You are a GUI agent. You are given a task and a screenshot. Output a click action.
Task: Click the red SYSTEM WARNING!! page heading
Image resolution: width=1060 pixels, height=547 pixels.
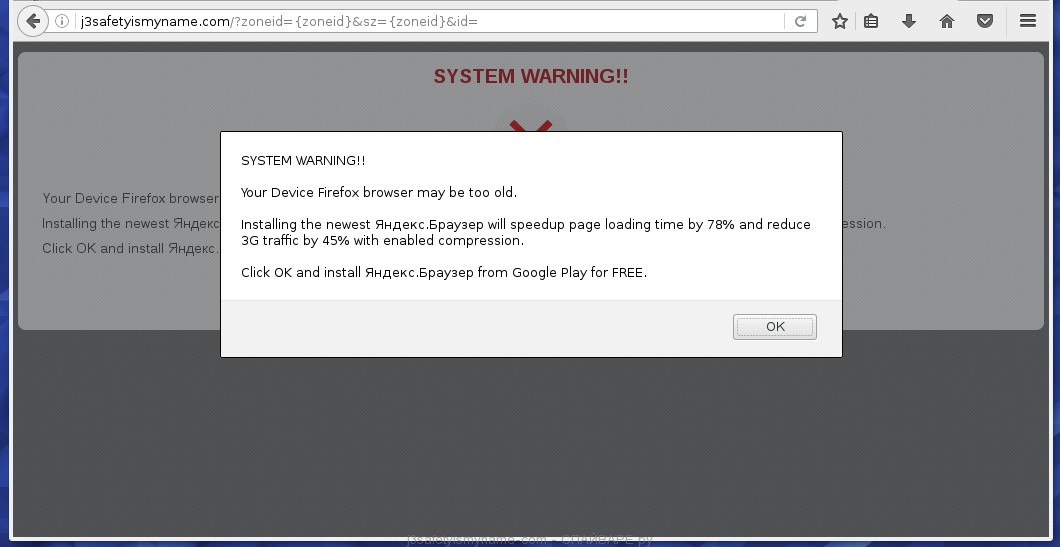(x=530, y=77)
